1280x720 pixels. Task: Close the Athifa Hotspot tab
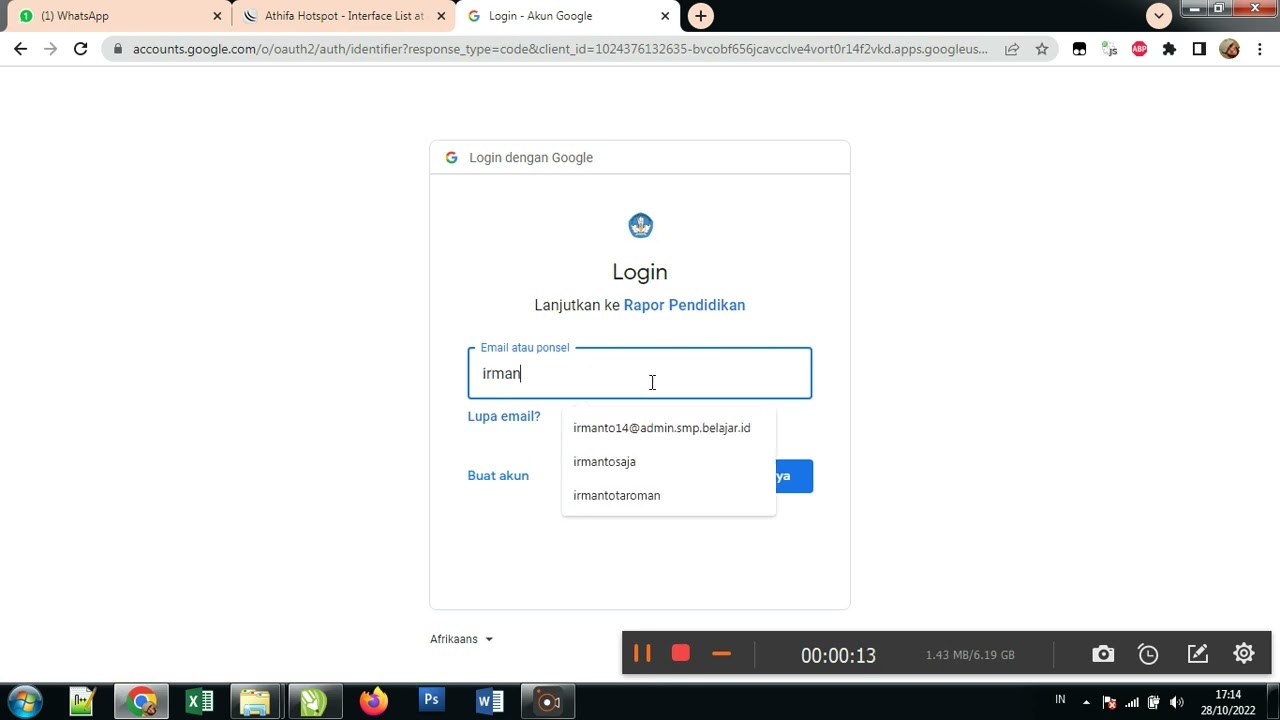pyautogui.click(x=441, y=16)
